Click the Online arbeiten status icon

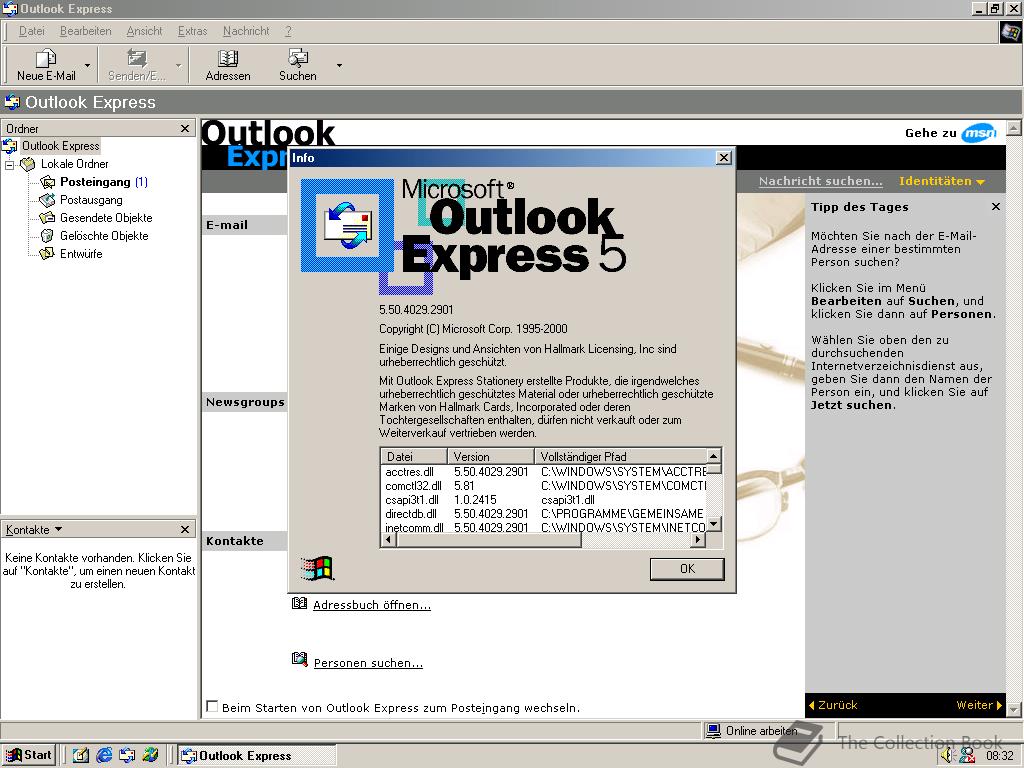tap(713, 731)
